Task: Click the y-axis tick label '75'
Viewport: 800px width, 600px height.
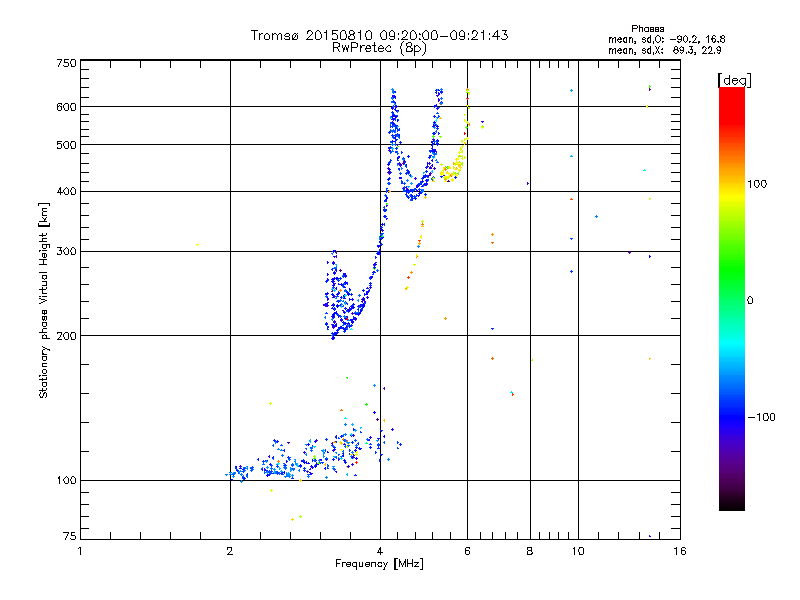Action: click(x=70, y=536)
